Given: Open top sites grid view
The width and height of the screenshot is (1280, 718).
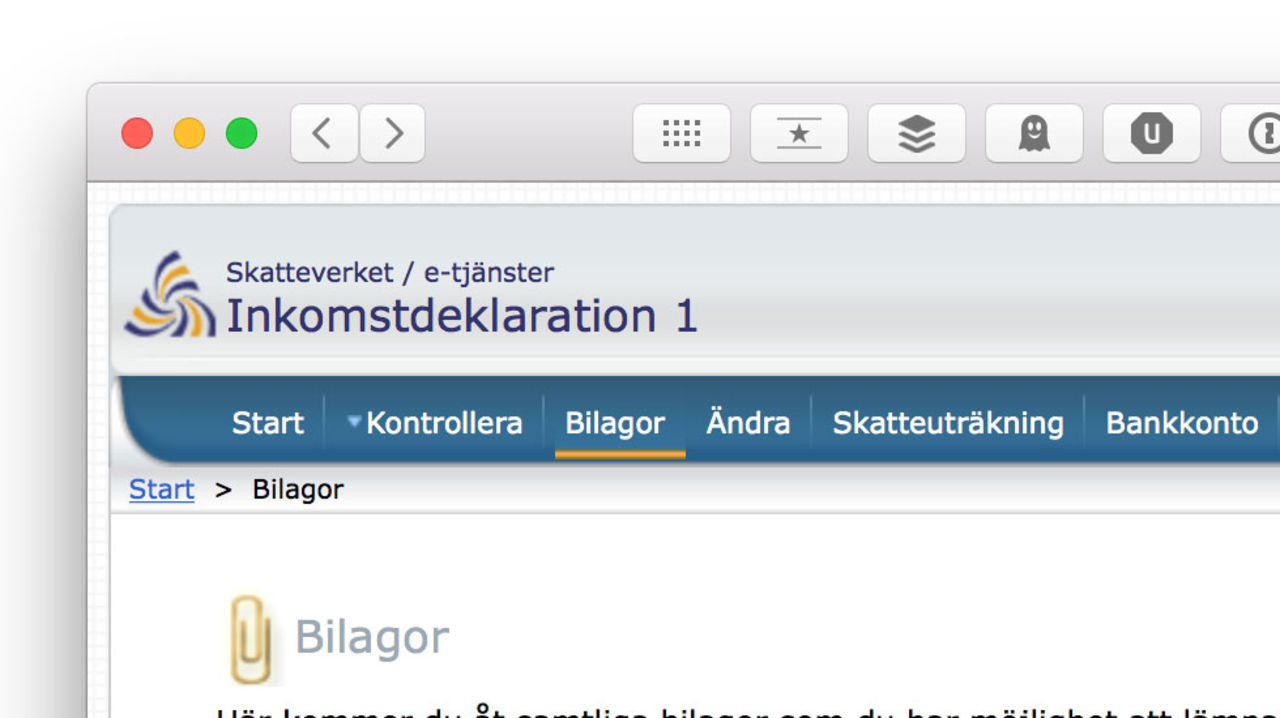Looking at the screenshot, I should click(x=681, y=133).
